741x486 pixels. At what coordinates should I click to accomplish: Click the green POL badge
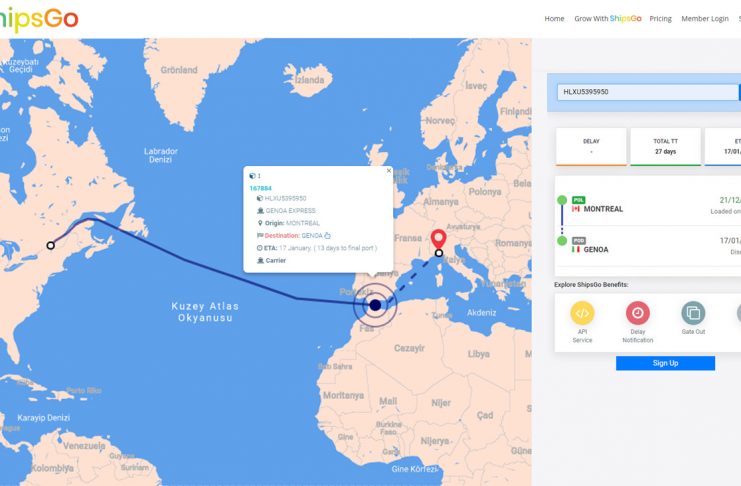coord(578,200)
